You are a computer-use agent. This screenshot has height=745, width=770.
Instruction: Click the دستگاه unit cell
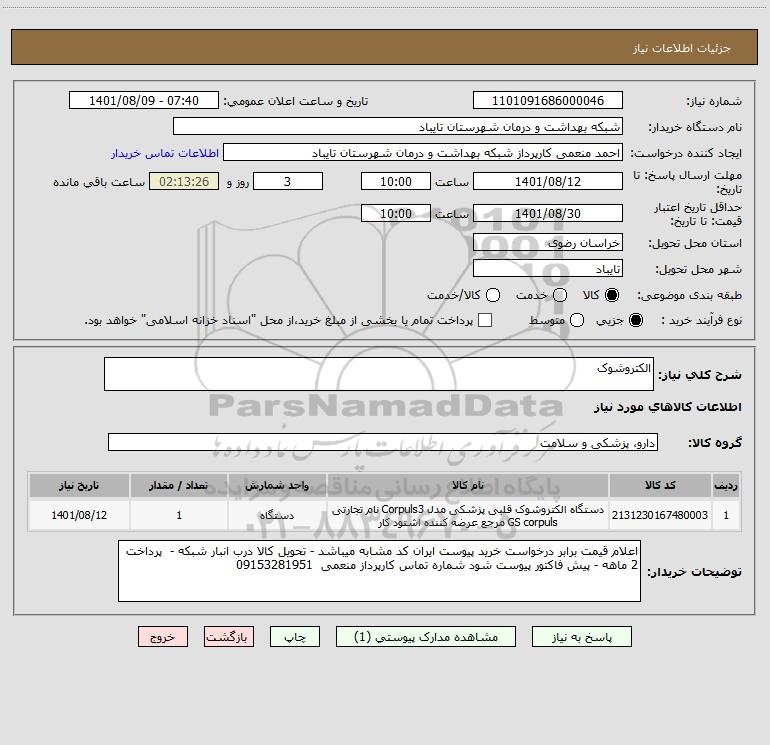tap(277, 515)
